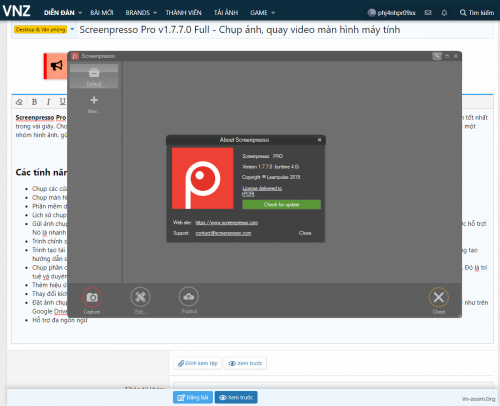Viewport: 500px width, 406px height.
Task: Click the Capture camera icon in Screenpresso
Action: coord(92,297)
